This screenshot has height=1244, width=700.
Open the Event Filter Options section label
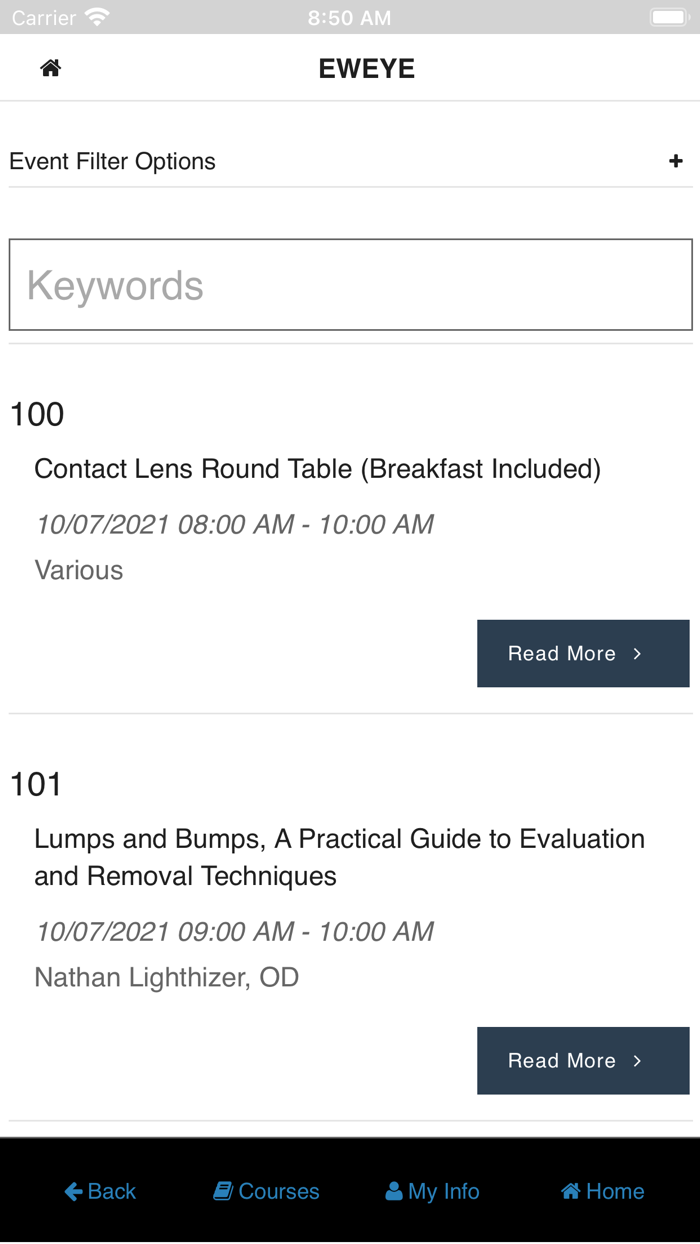point(112,161)
